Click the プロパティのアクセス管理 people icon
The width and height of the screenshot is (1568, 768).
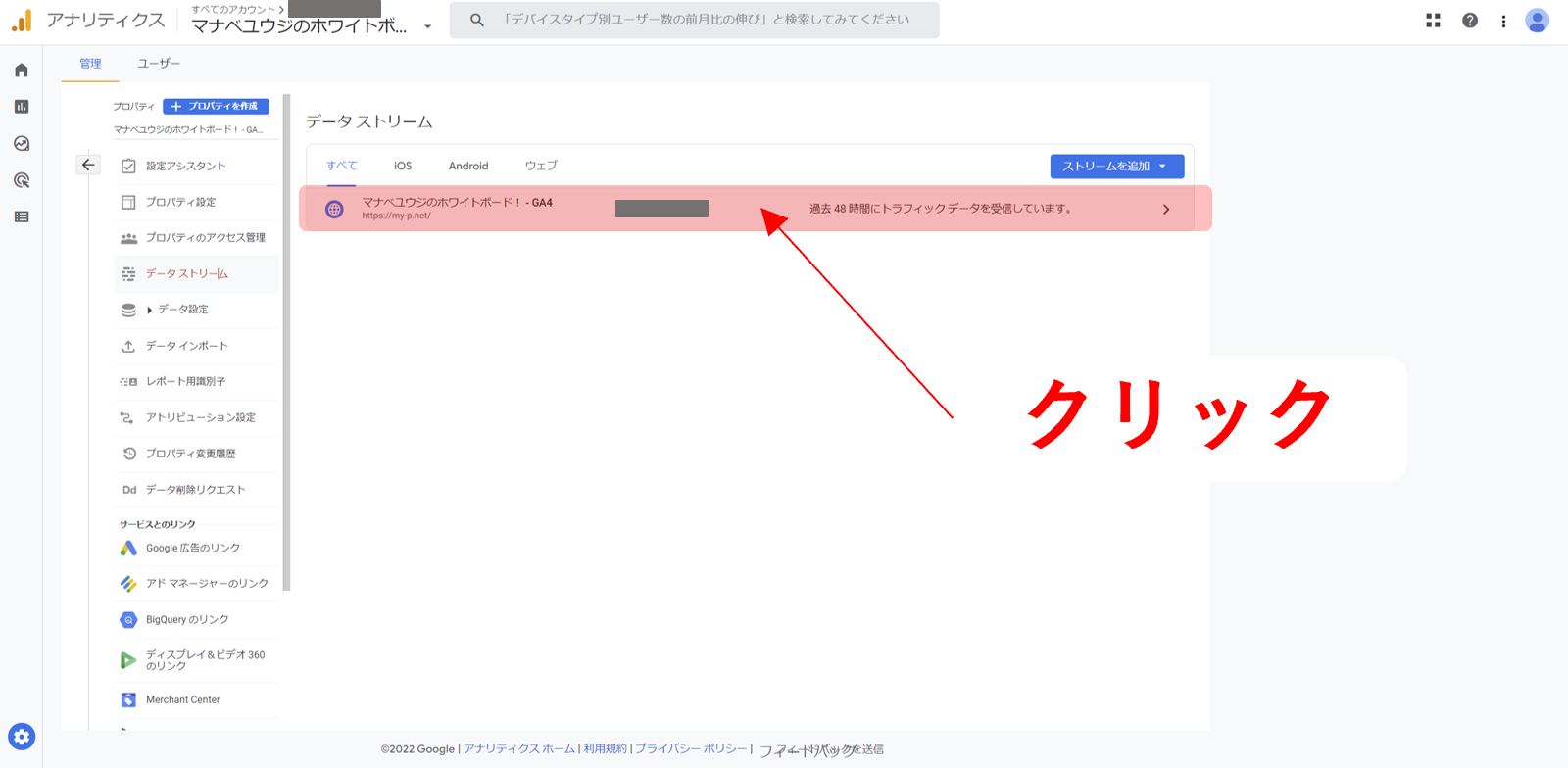point(128,238)
